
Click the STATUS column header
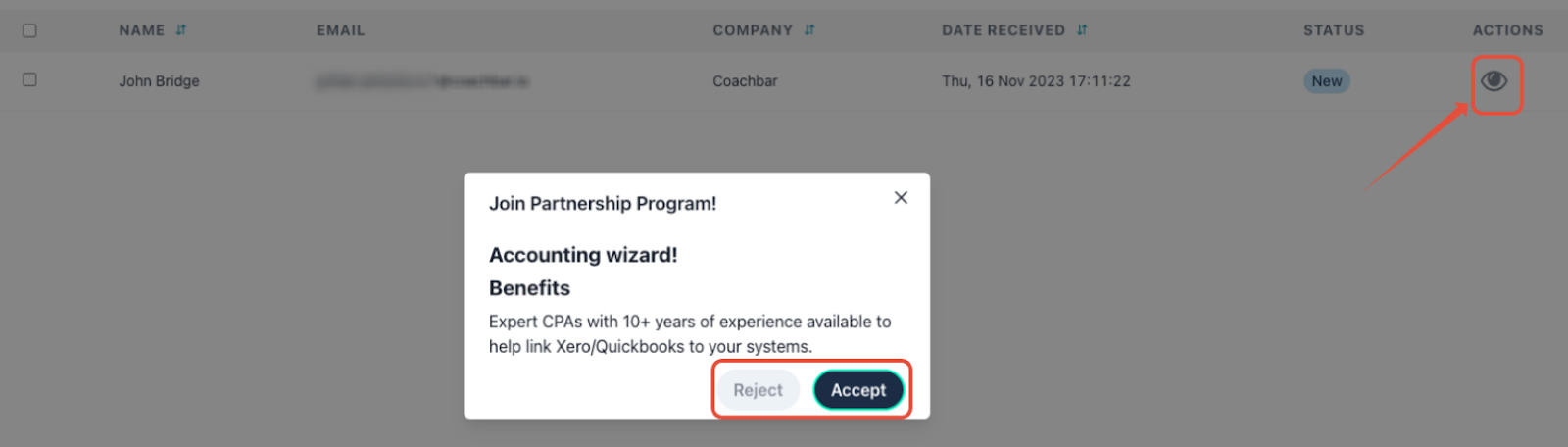[x=1333, y=30]
